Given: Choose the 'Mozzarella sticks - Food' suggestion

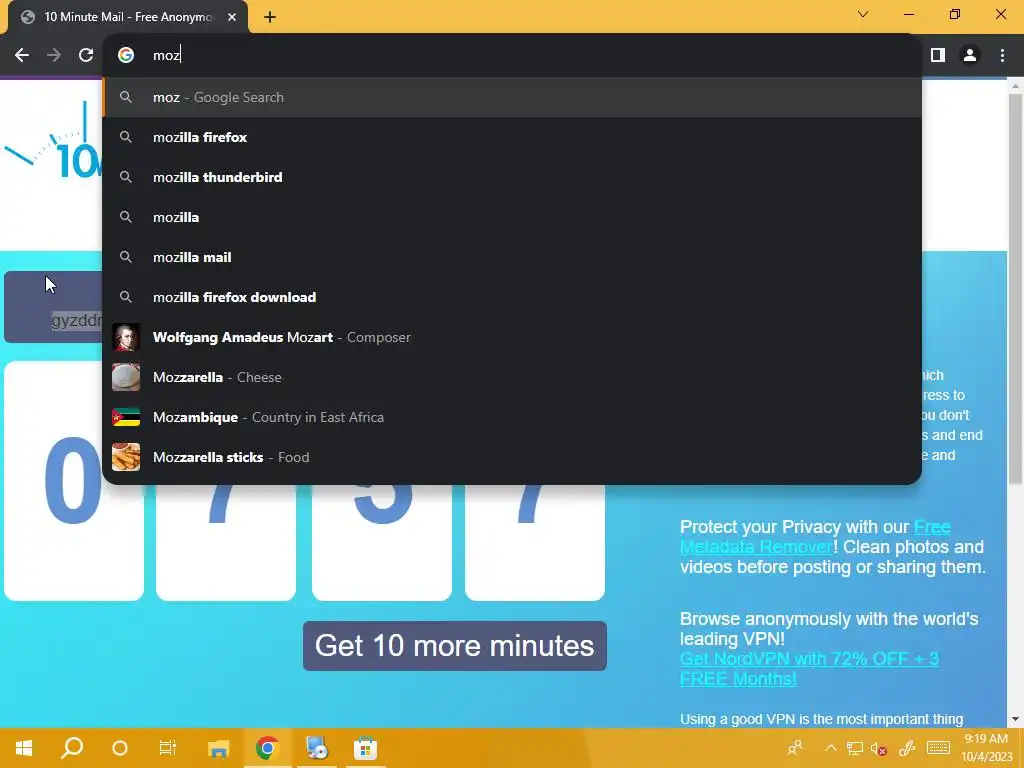Looking at the screenshot, I should [512, 457].
